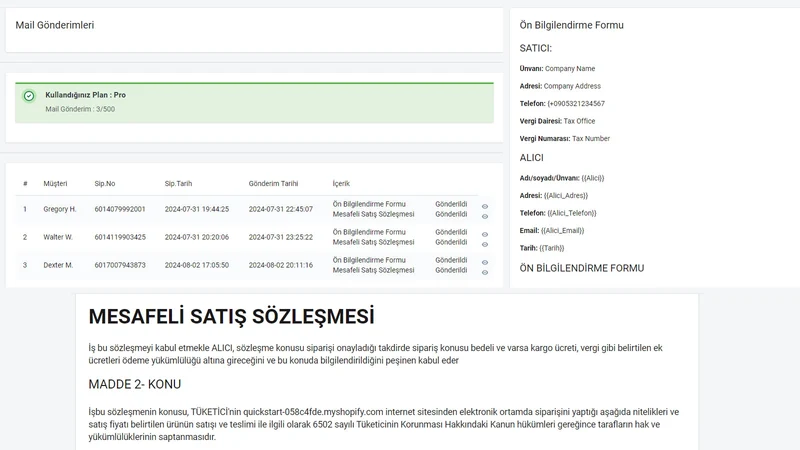Click order date '2024-07-31 20:20:06'
The height and width of the screenshot is (450, 800).
pyautogui.click(x=197, y=237)
